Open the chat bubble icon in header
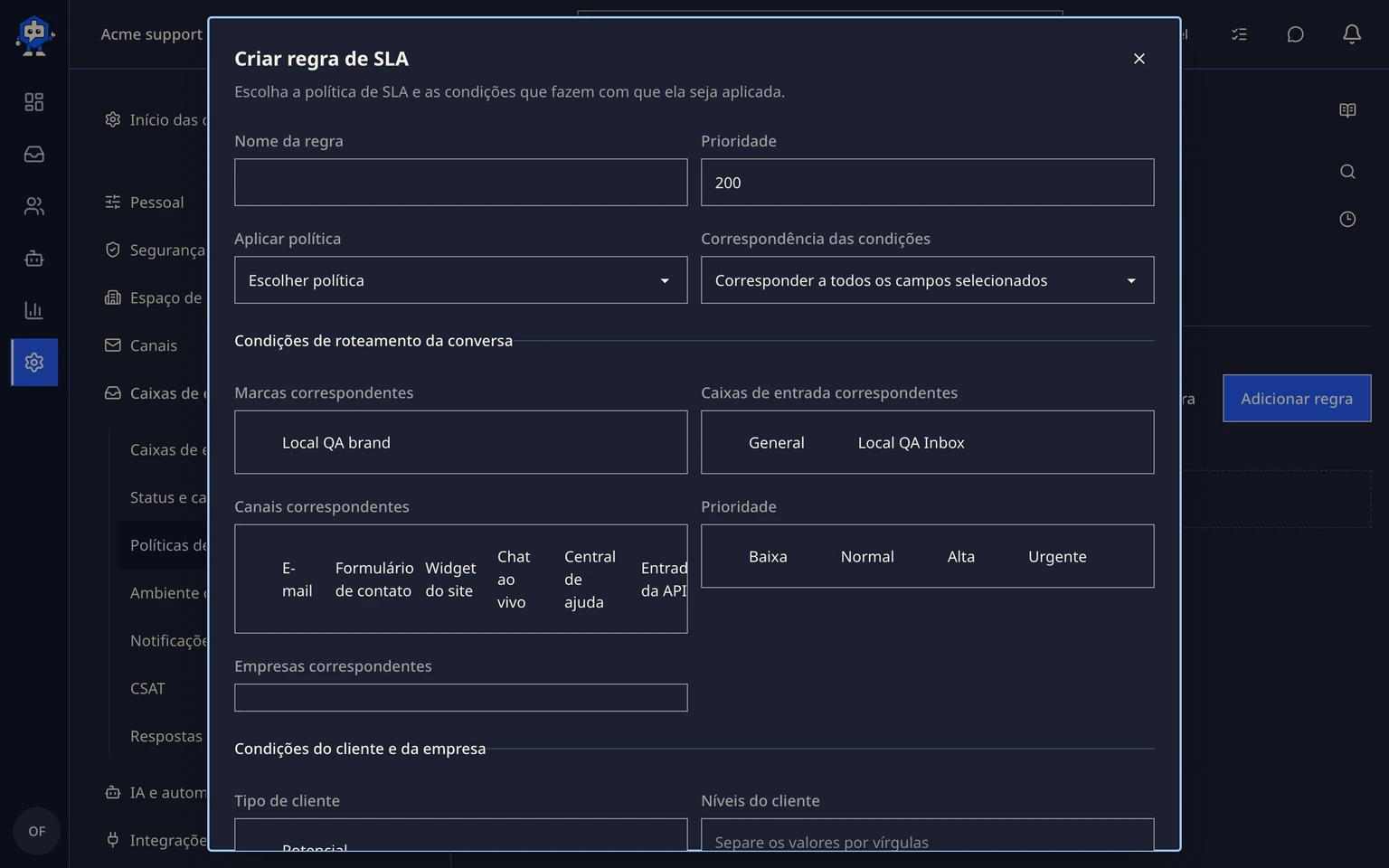Screen dimensions: 1389x868 tap(1295, 34)
